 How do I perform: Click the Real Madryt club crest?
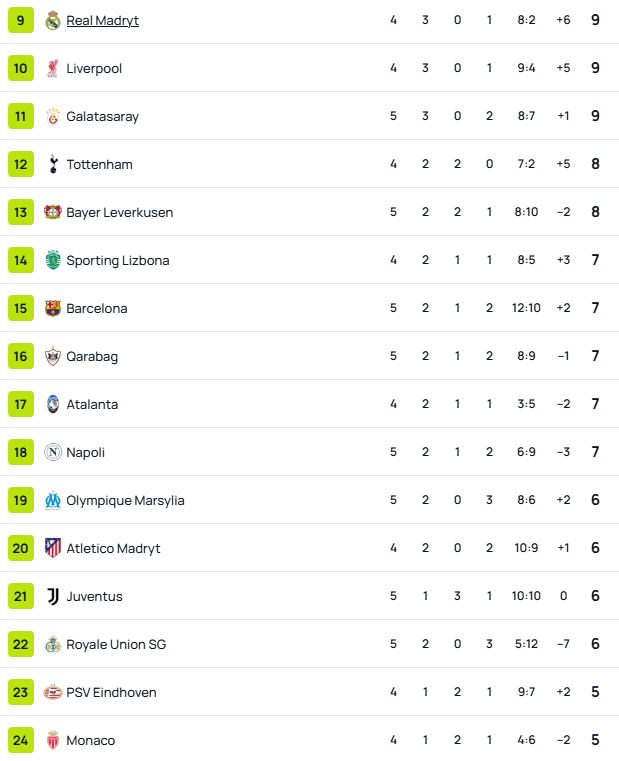pos(53,20)
